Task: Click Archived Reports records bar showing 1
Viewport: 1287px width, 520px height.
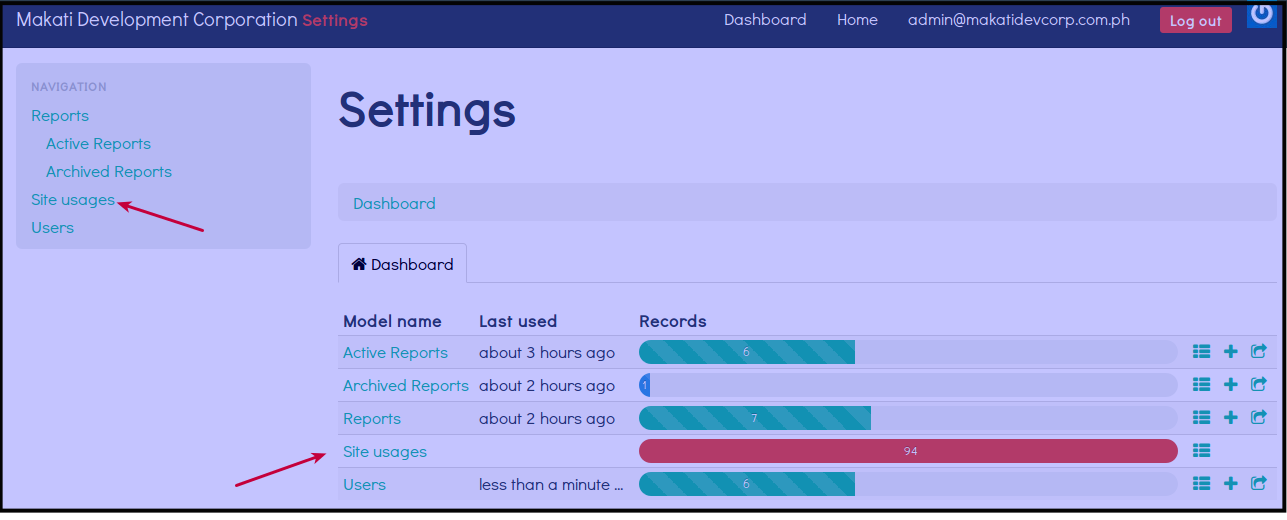Action: [908, 385]
